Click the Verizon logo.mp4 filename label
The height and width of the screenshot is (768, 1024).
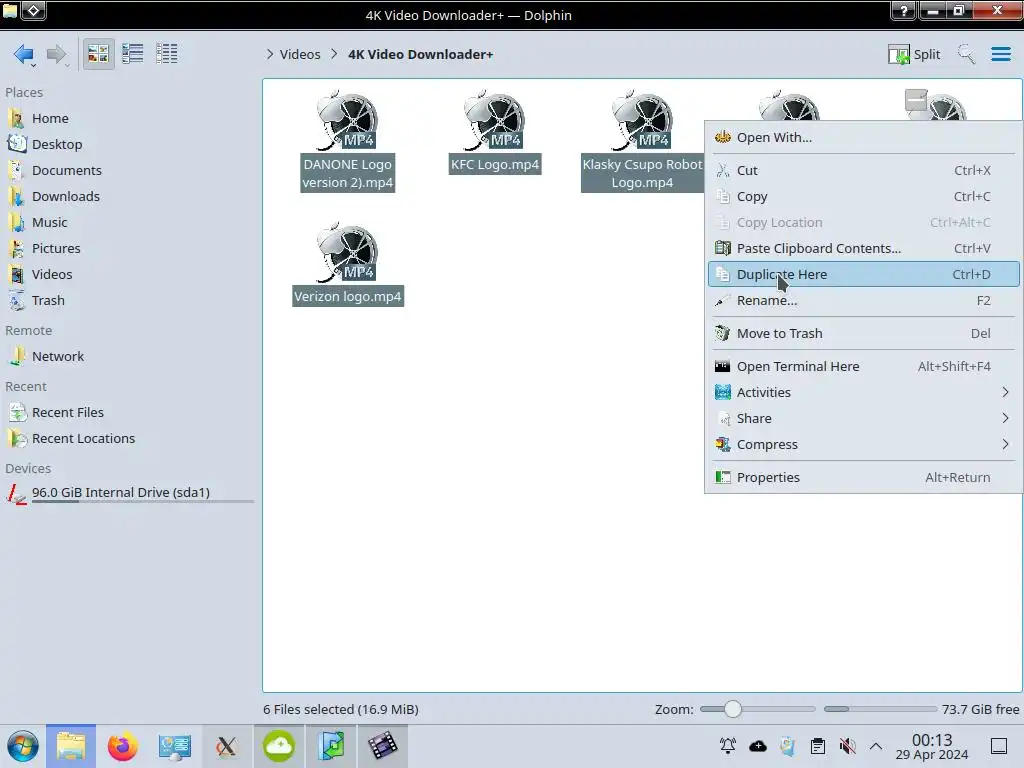coord(347,296)
